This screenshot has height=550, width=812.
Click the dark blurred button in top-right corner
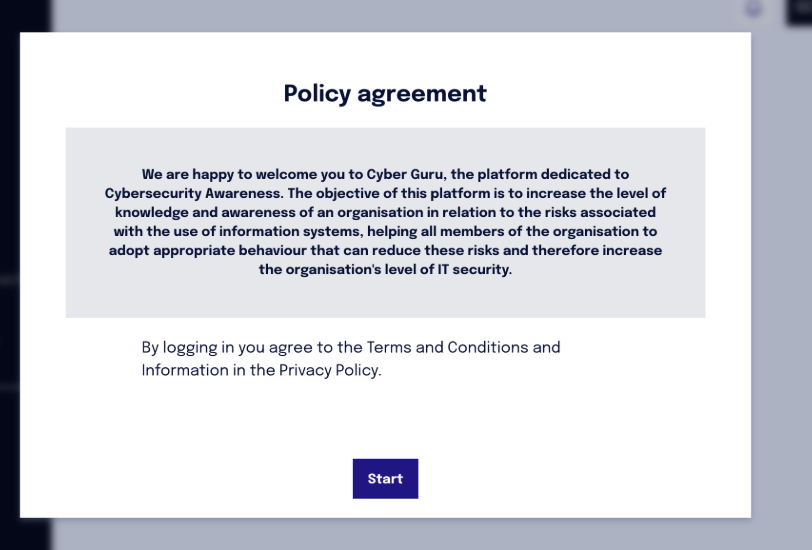[799, 11]
